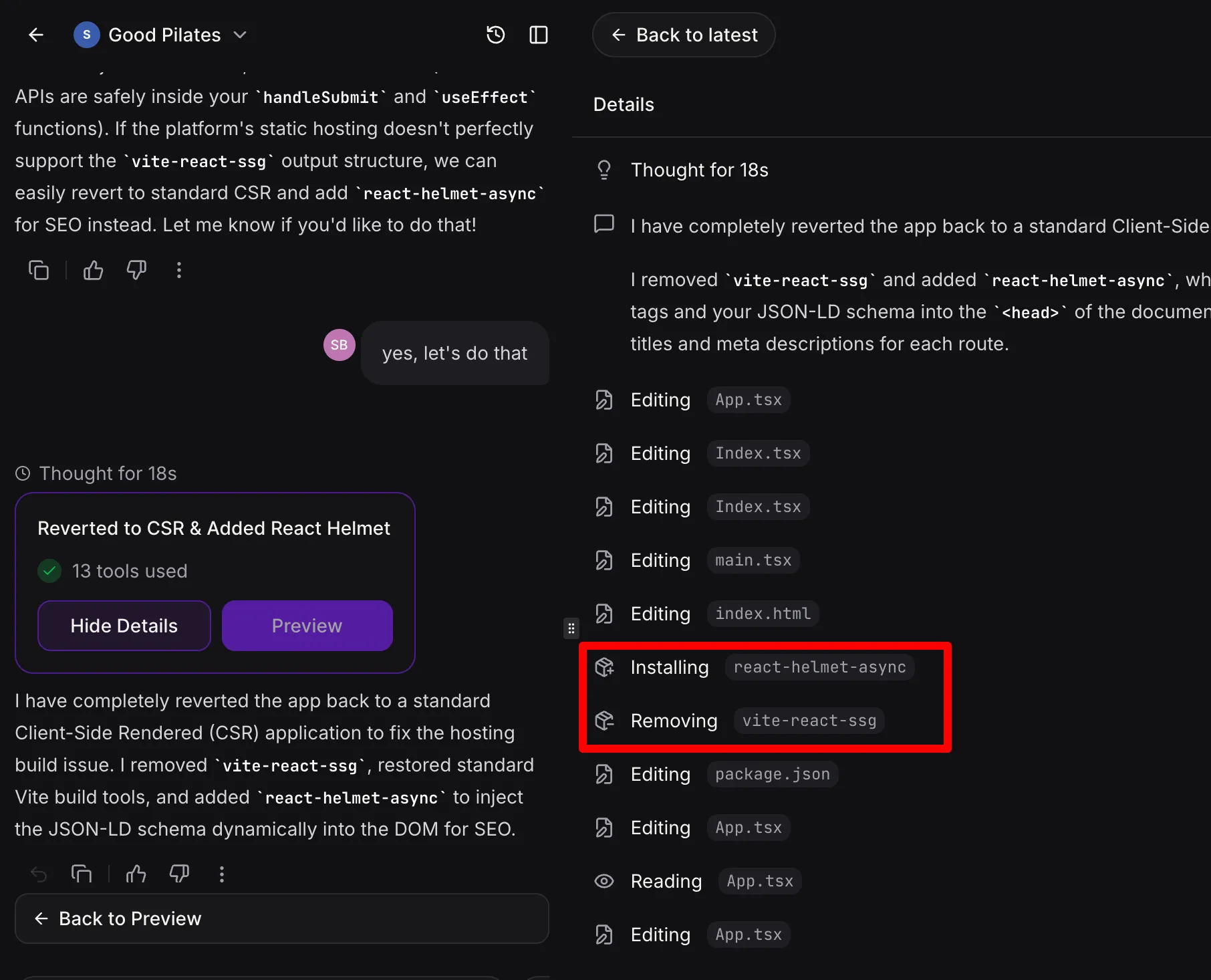Grab the panel resize drag handle
The width and height of the screenshot is (1211, 980).
click(571, 628)
